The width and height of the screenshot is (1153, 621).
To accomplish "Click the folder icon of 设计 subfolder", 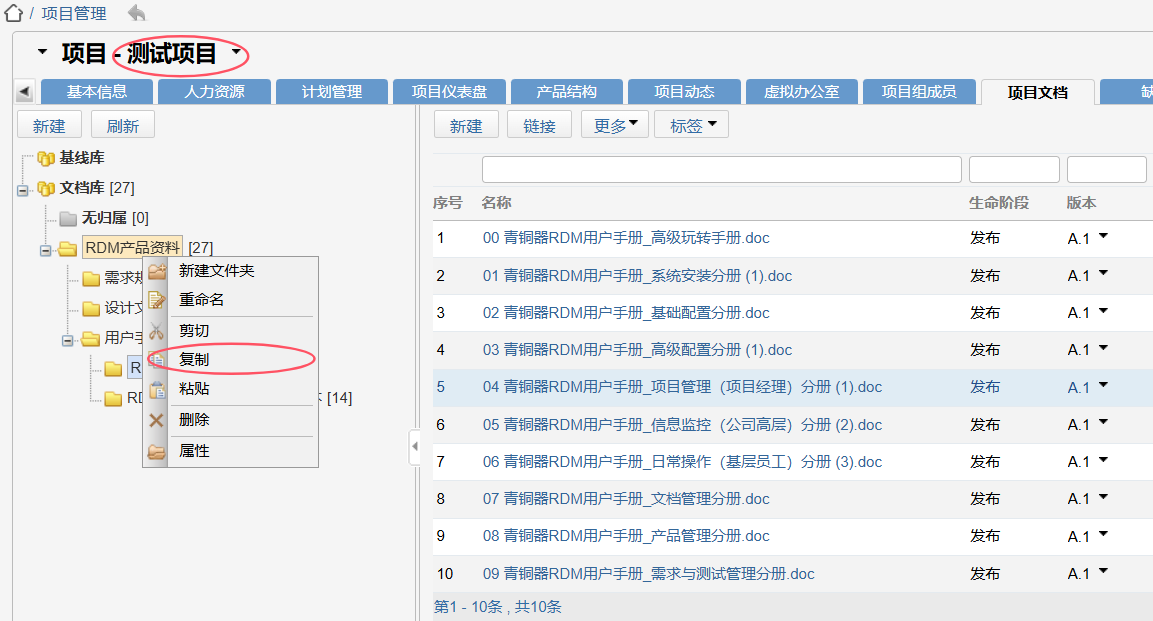I will tap(91, 309).
